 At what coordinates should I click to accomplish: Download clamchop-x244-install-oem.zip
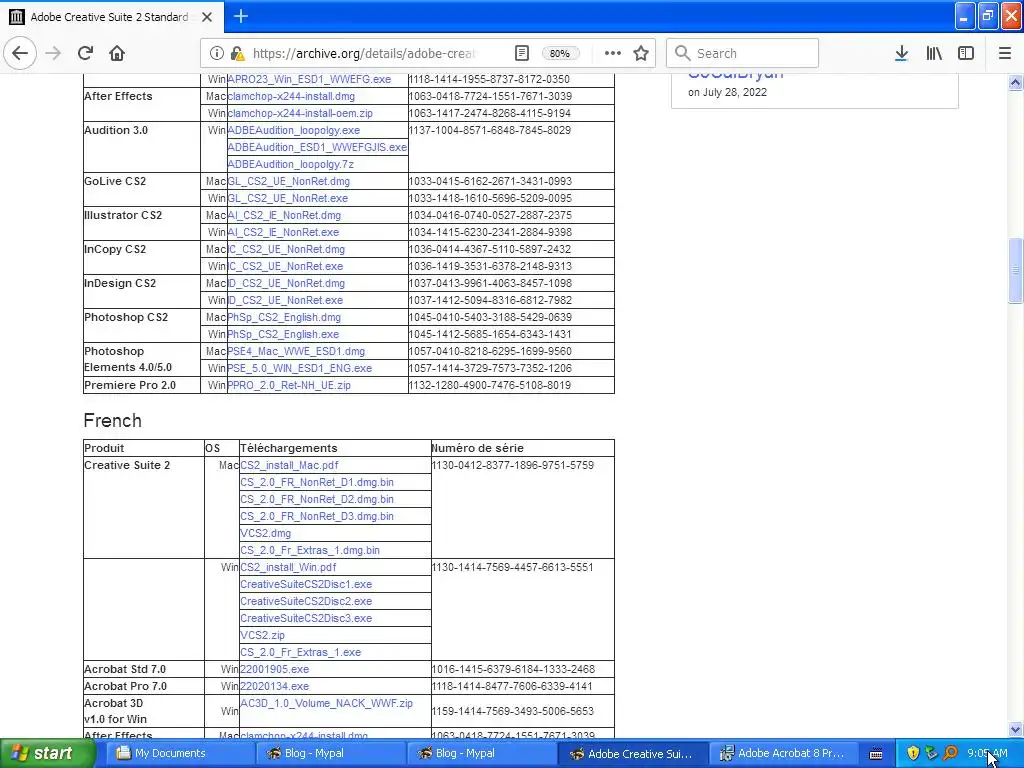300,113
